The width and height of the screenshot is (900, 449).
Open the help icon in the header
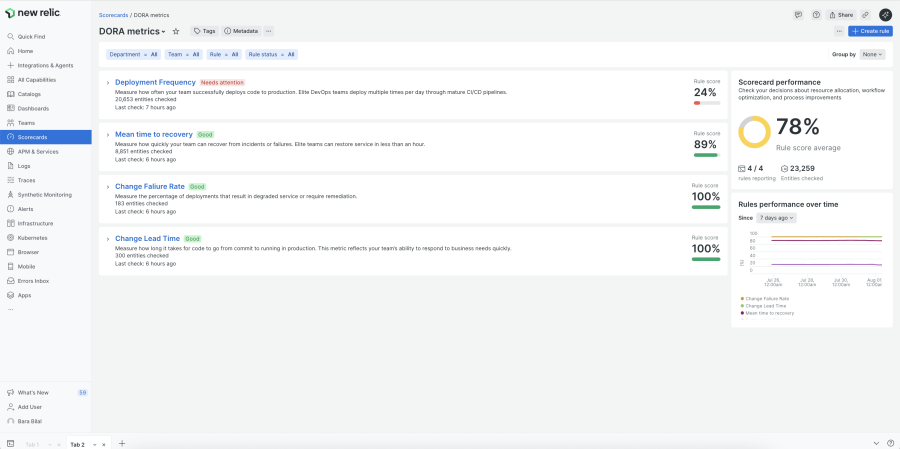click(816, 15)
